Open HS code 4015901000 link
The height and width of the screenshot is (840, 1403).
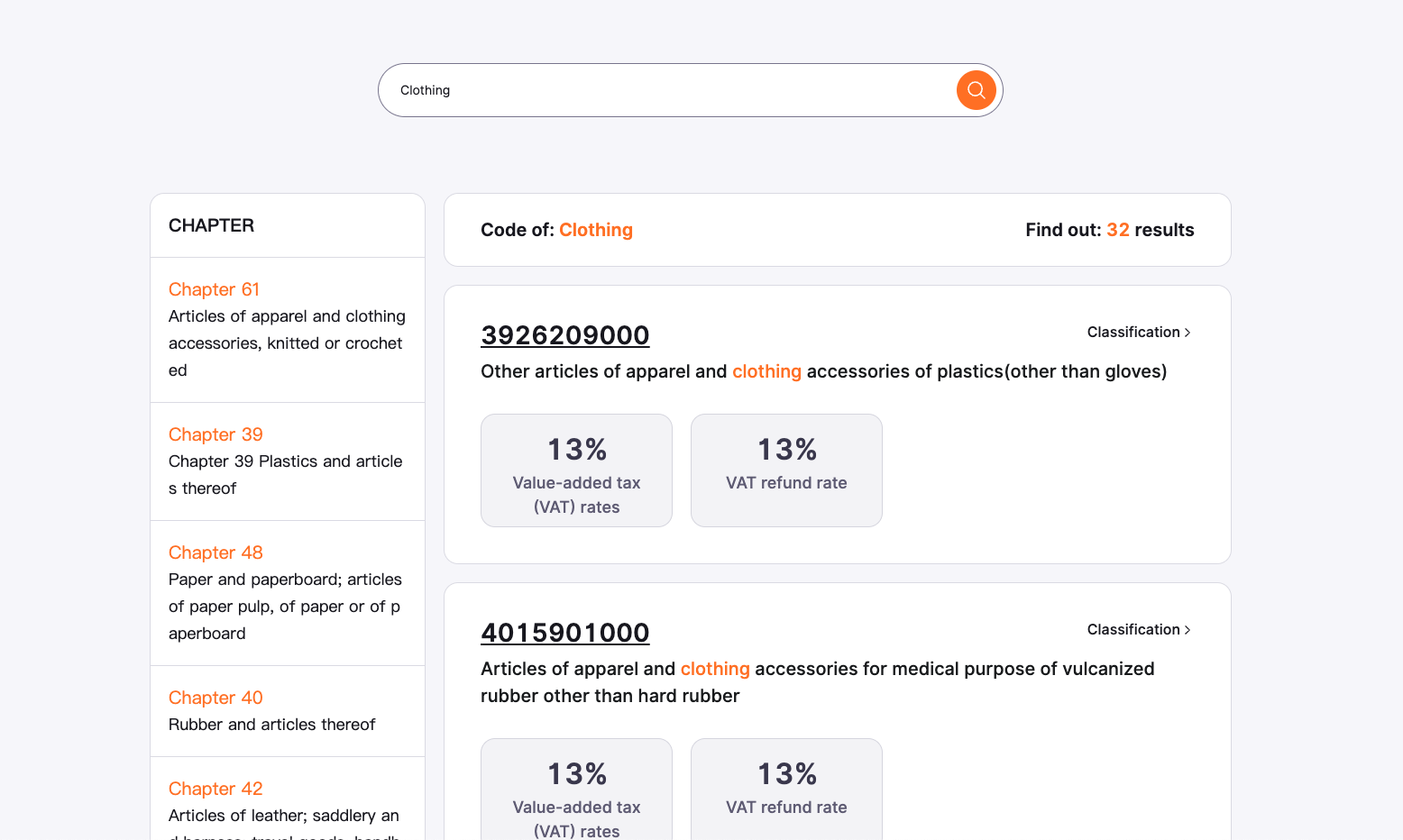(564, 633)
